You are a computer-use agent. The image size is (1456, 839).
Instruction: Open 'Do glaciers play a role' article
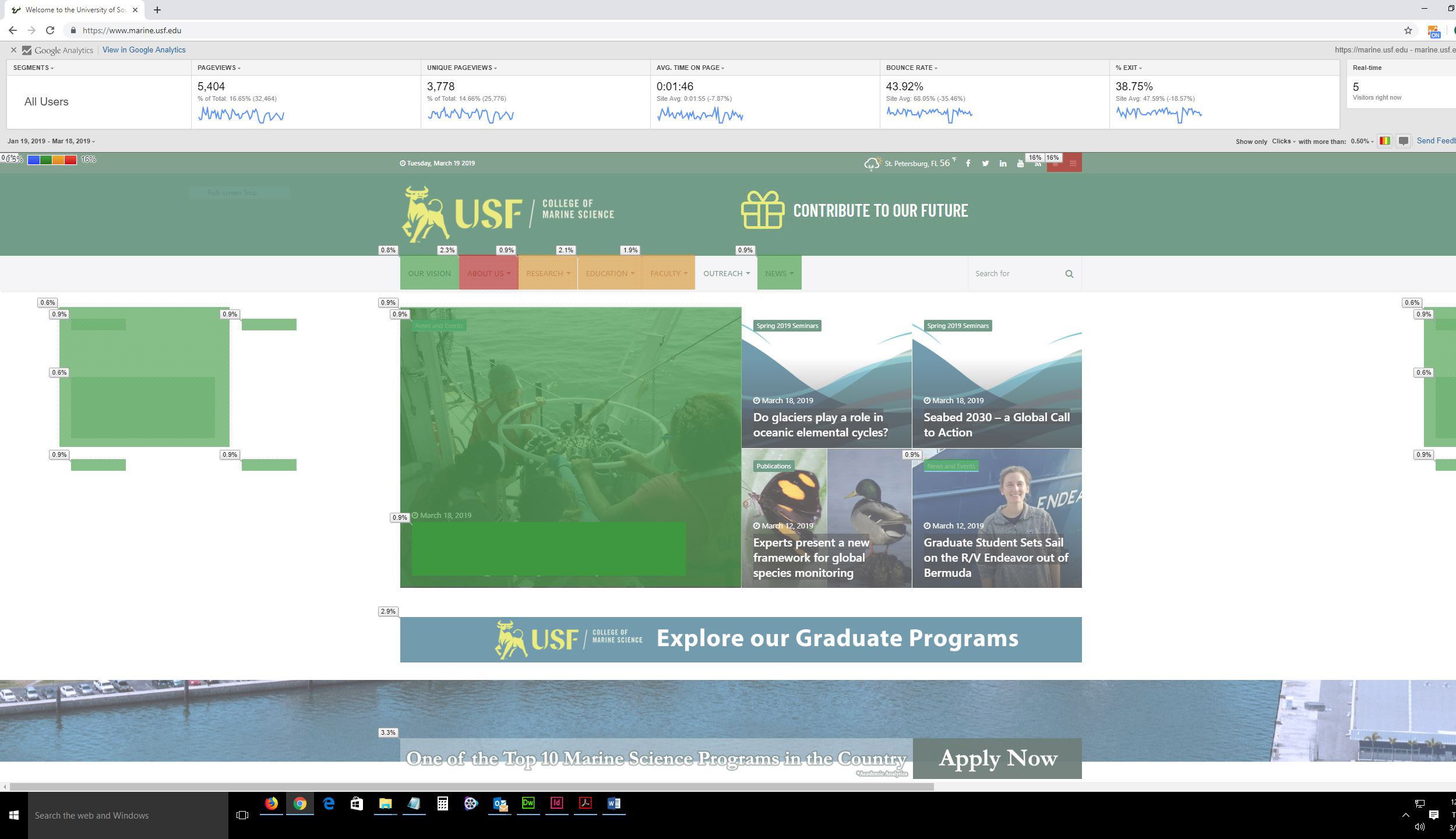pyautogui.click(x=820, y=425)
